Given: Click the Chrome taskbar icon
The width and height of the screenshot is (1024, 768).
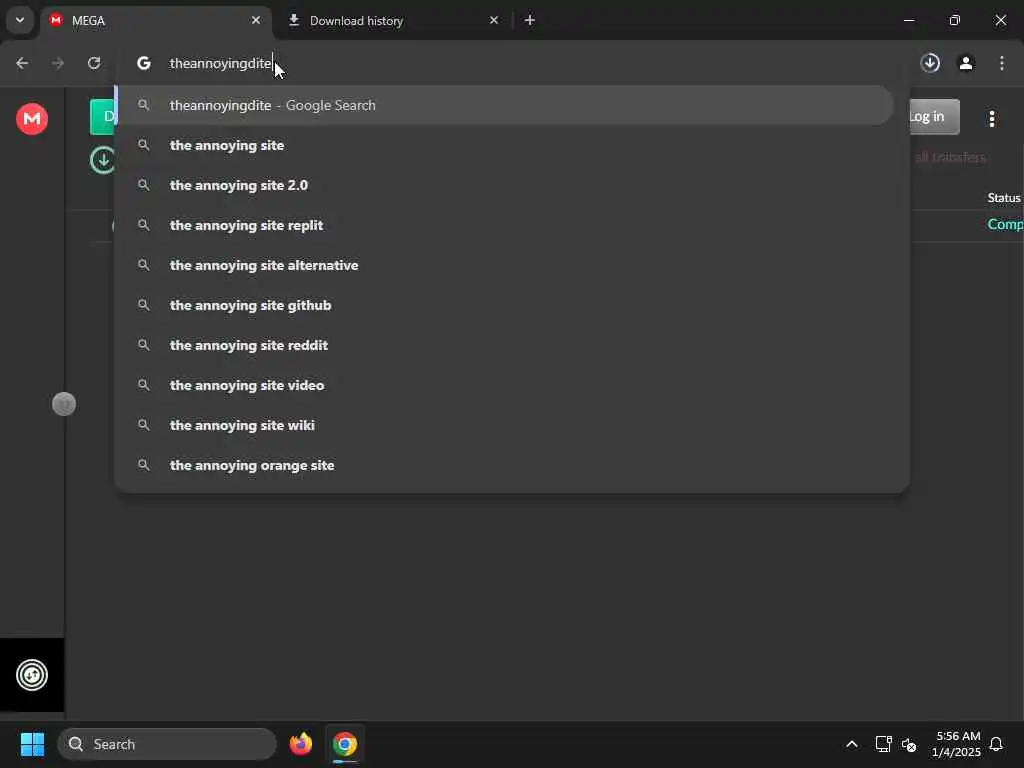Looking at the screenshot, I should pyautogui.click(x=345, y=744).
